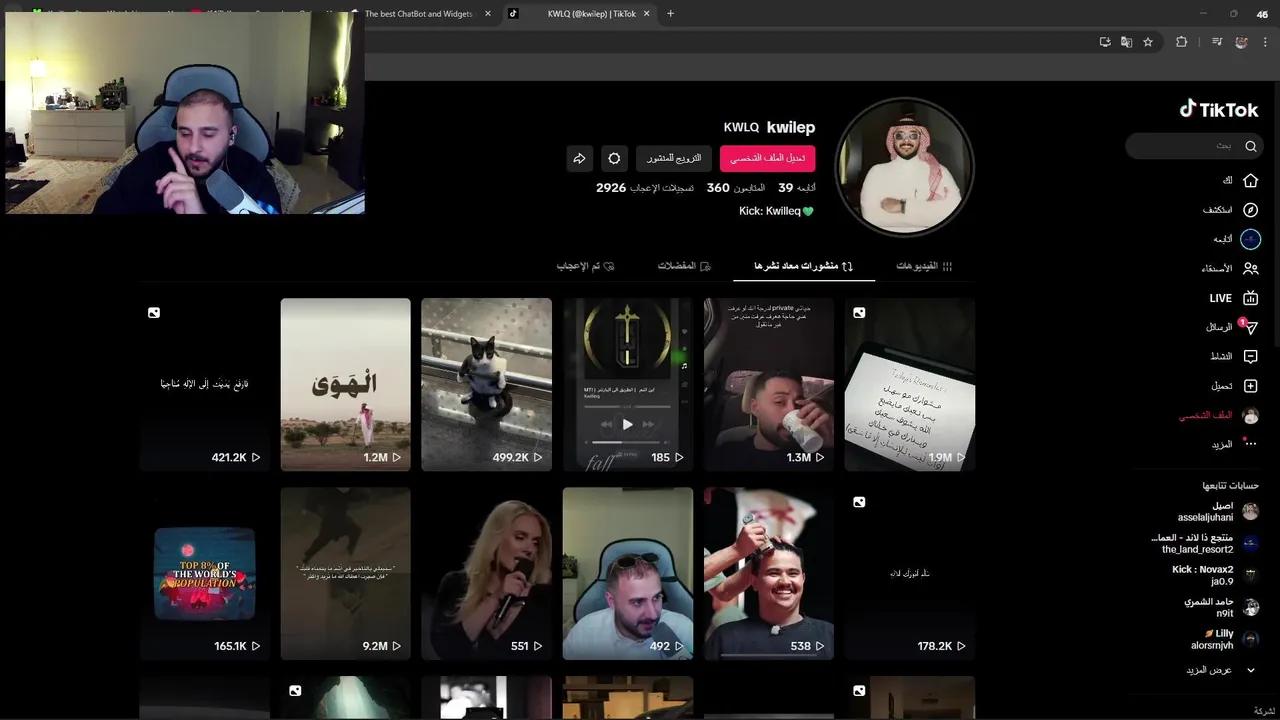1280x720 pixels.
Task: Click the share profile arrow icon
Action: [x=579, y=158]
